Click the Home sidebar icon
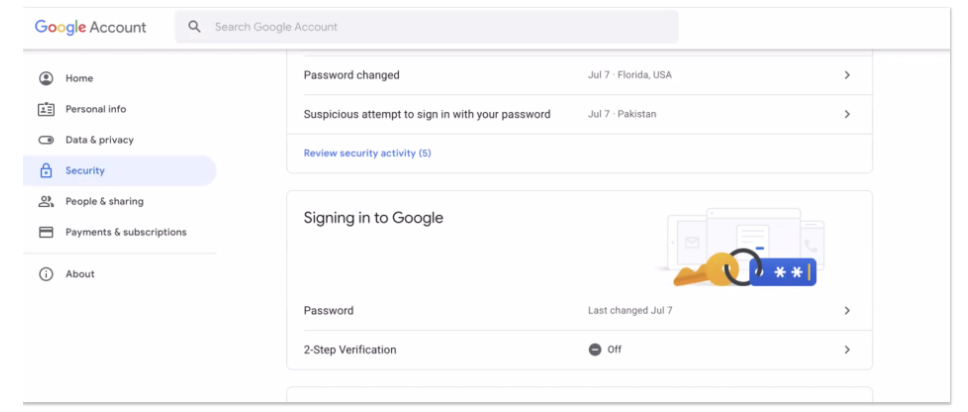Screen dimensions: 968x412 click(45, 78)
